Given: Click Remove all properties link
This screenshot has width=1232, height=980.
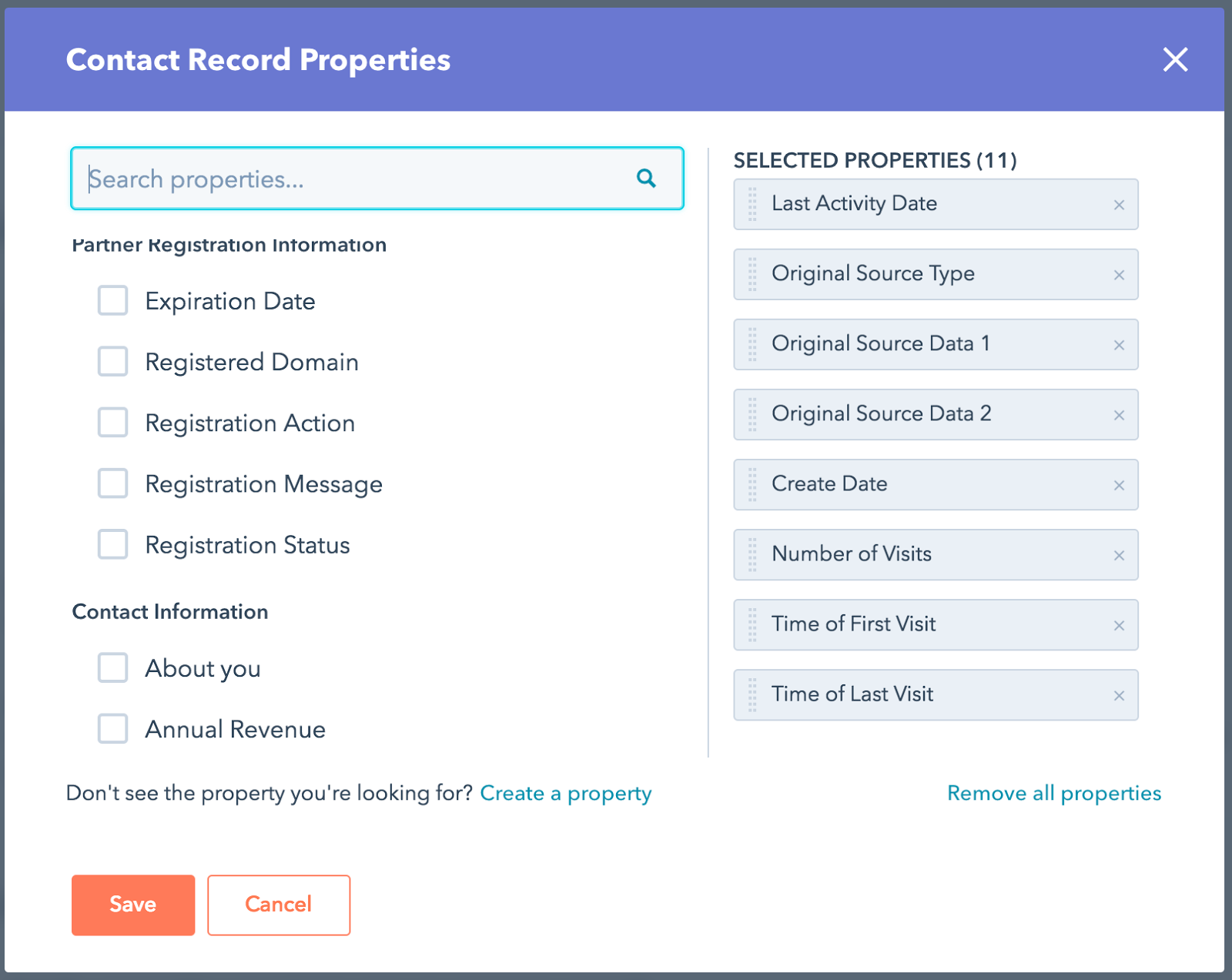Looking at the screenshot, I should click(1054, 793).
